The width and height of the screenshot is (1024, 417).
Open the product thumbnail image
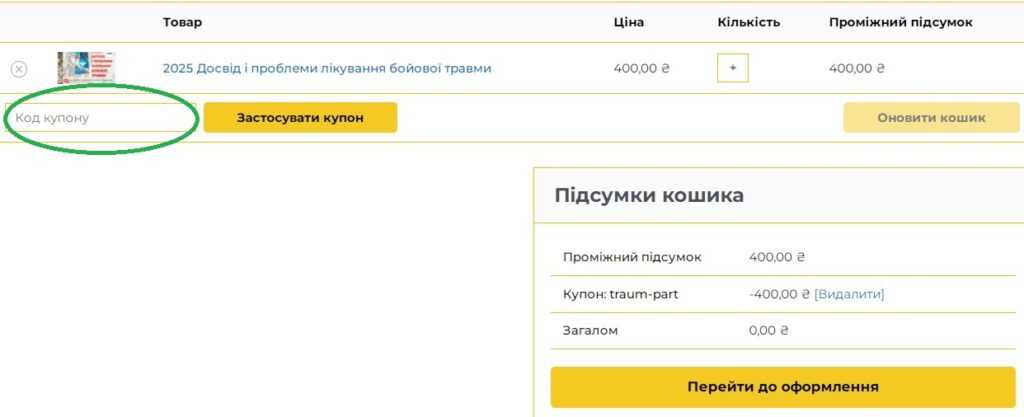[86, 68]
